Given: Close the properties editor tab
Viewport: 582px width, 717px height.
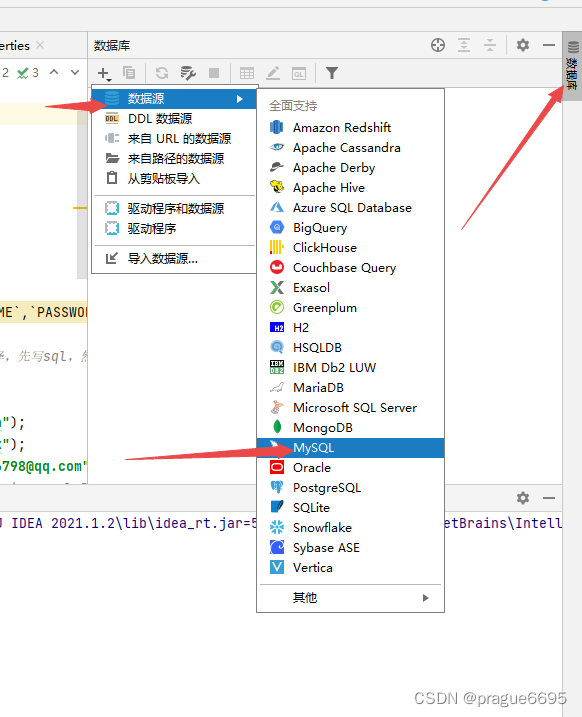Looking at the screenshot, I should coord(40,45).
